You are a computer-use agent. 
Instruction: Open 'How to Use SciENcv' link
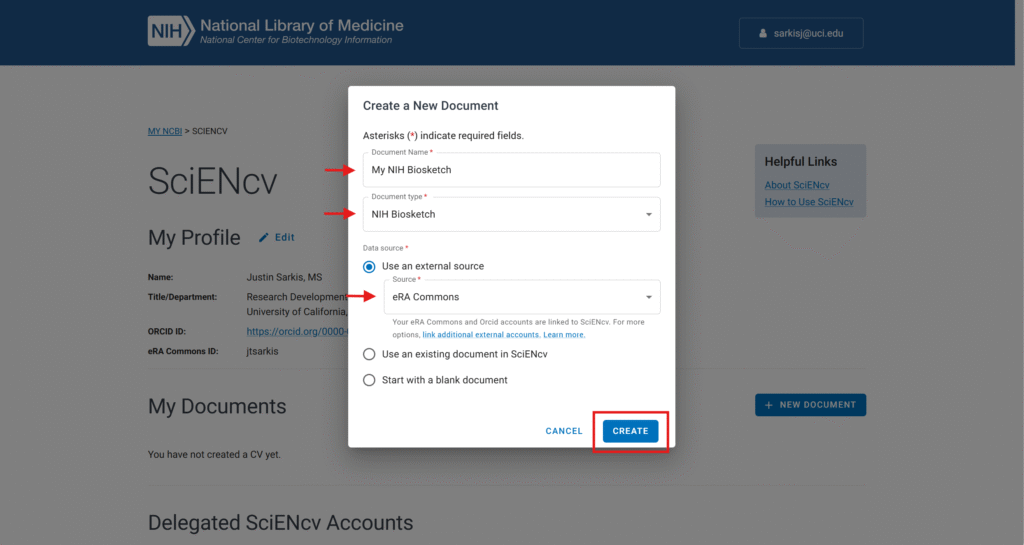click(x=809, y=202)
